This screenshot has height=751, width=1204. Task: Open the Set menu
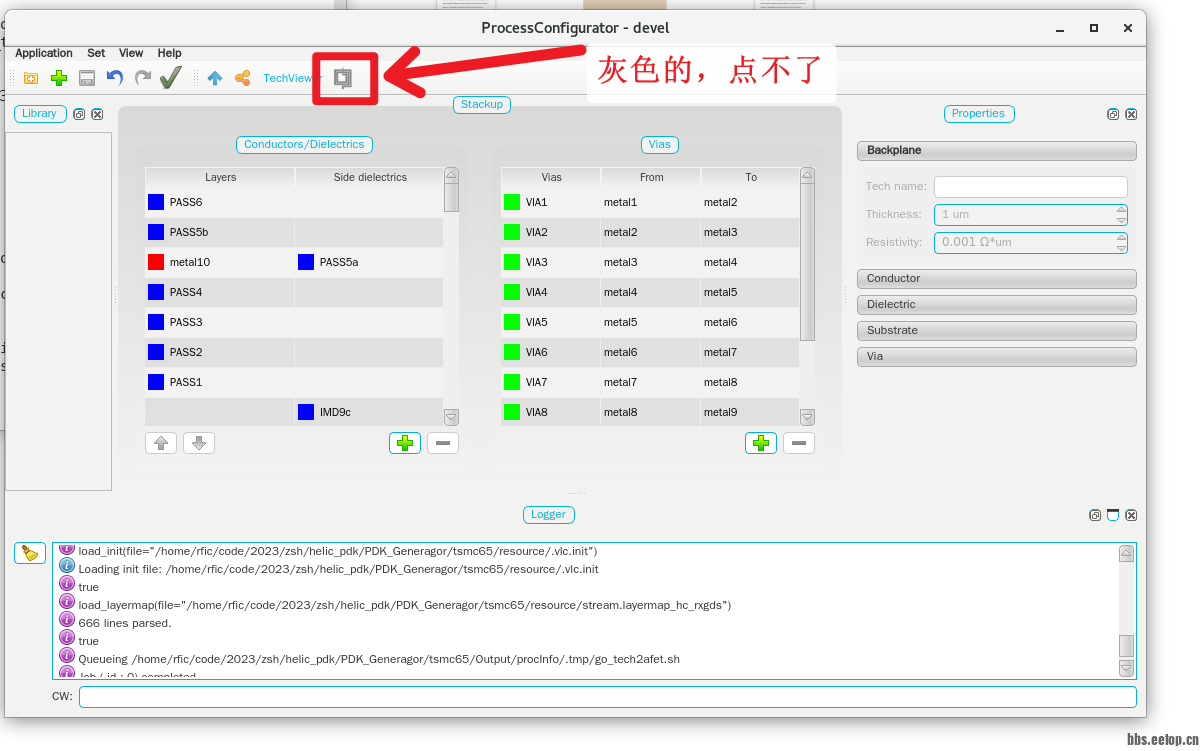96,53
